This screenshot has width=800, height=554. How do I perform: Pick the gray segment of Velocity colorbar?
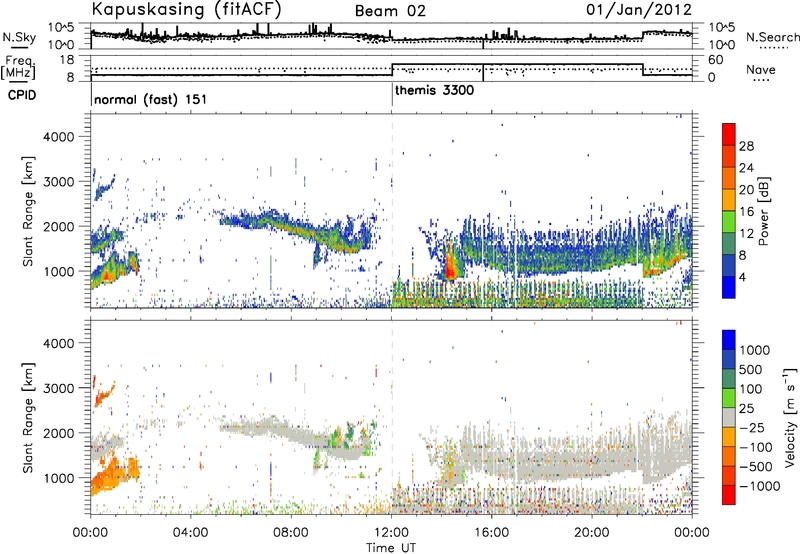pos(729,417)
